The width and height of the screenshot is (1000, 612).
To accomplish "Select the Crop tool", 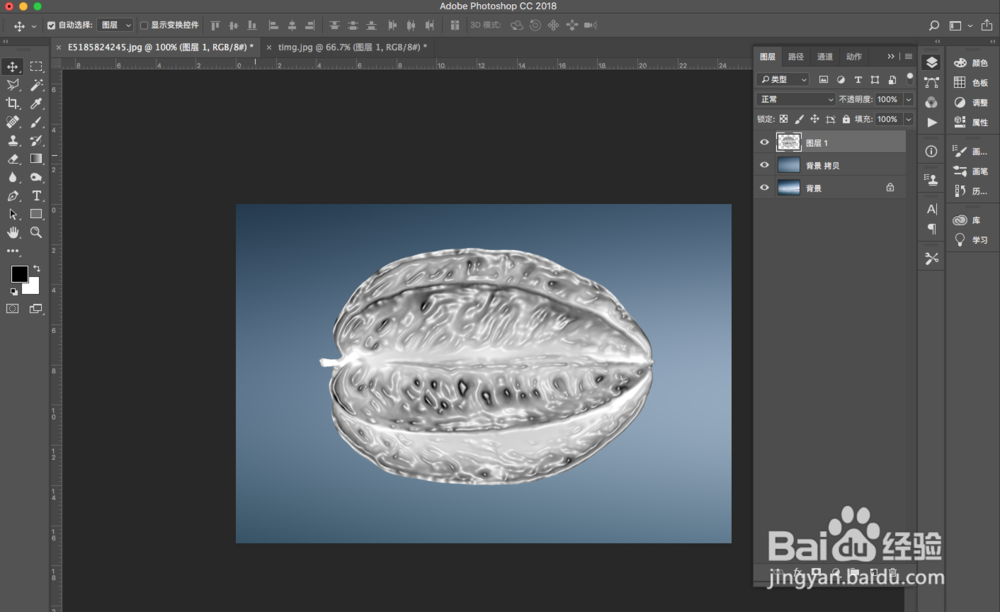I will [13, 101].
